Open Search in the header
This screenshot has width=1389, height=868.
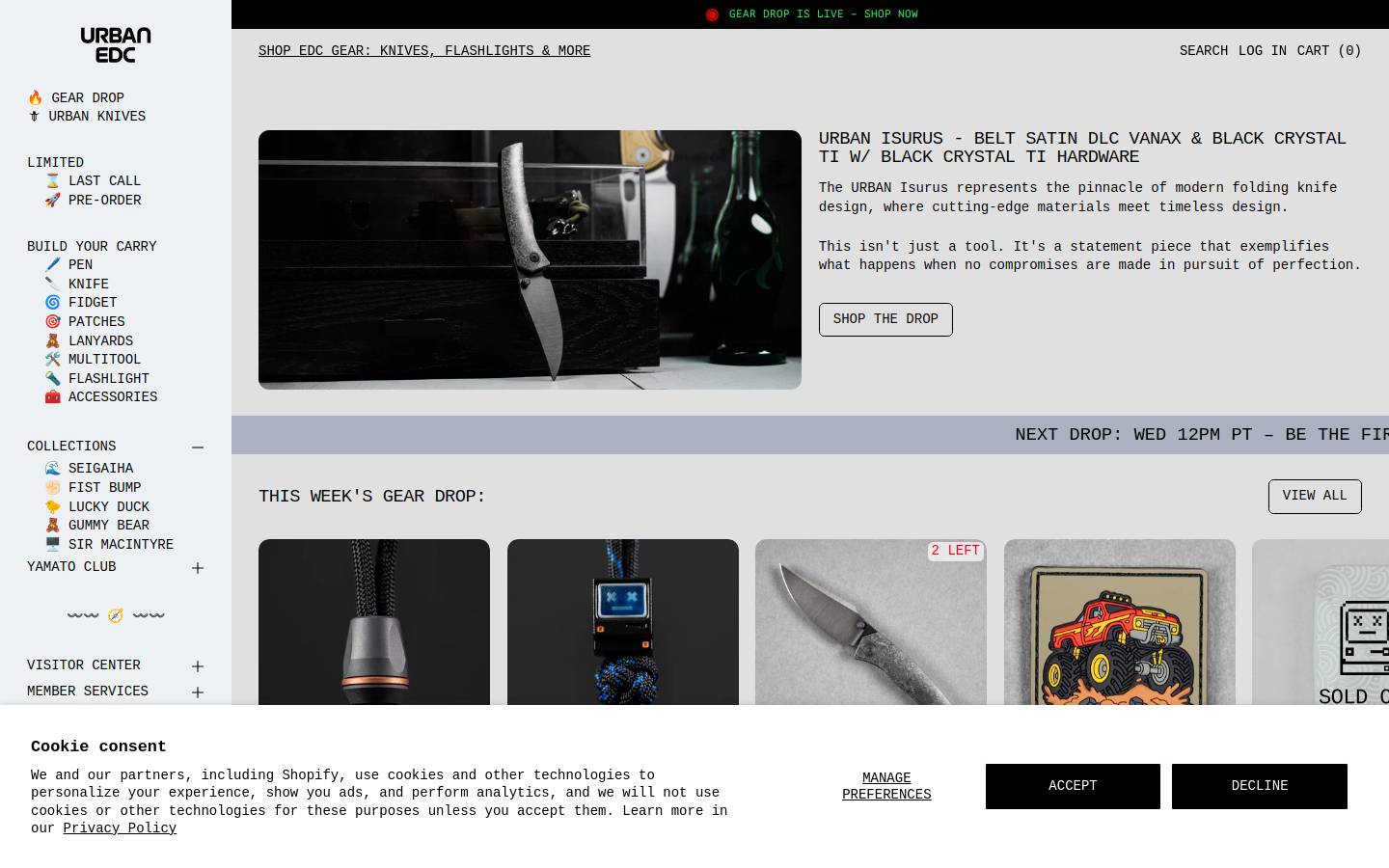coord(1204,51)
